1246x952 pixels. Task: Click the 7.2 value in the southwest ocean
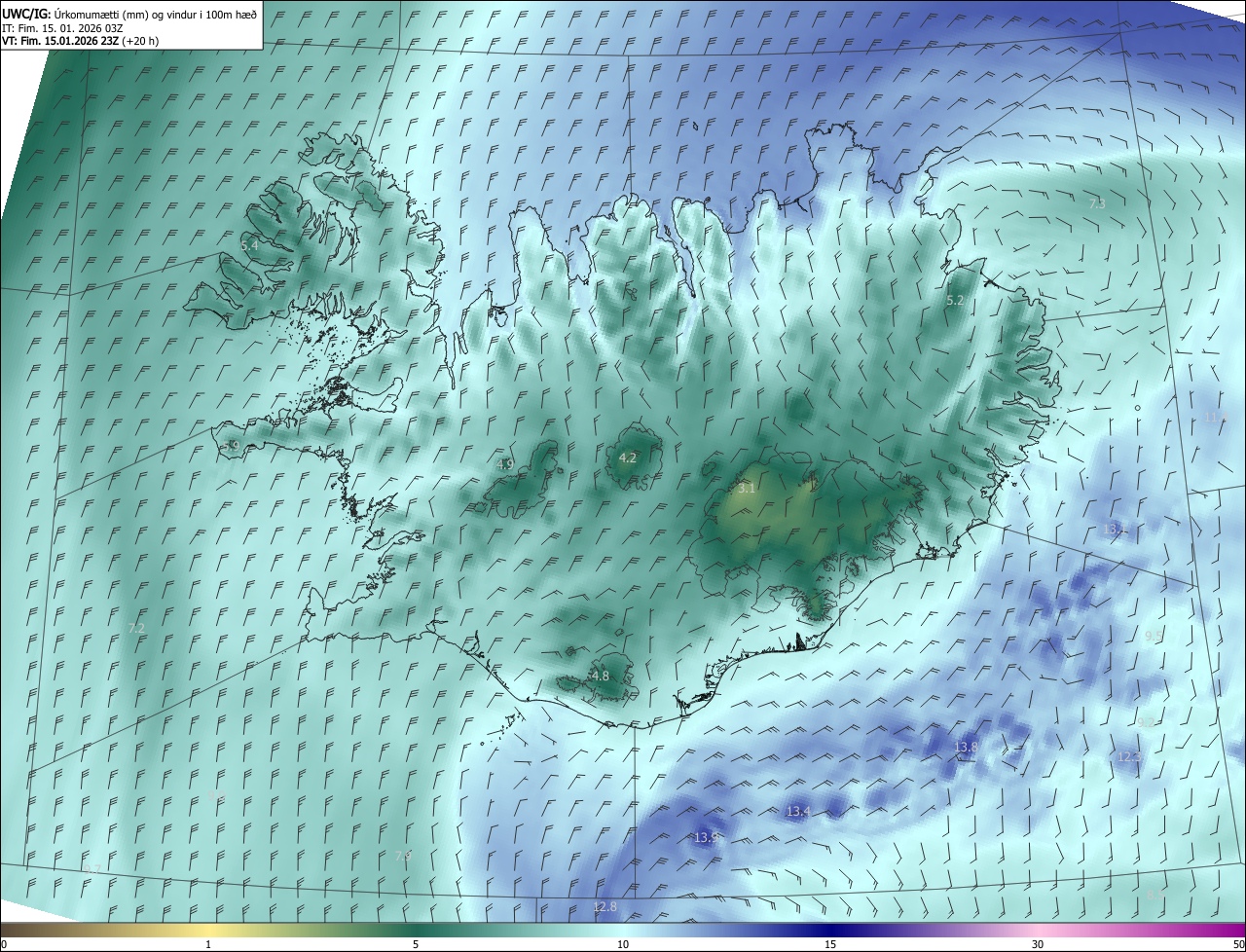136,629
